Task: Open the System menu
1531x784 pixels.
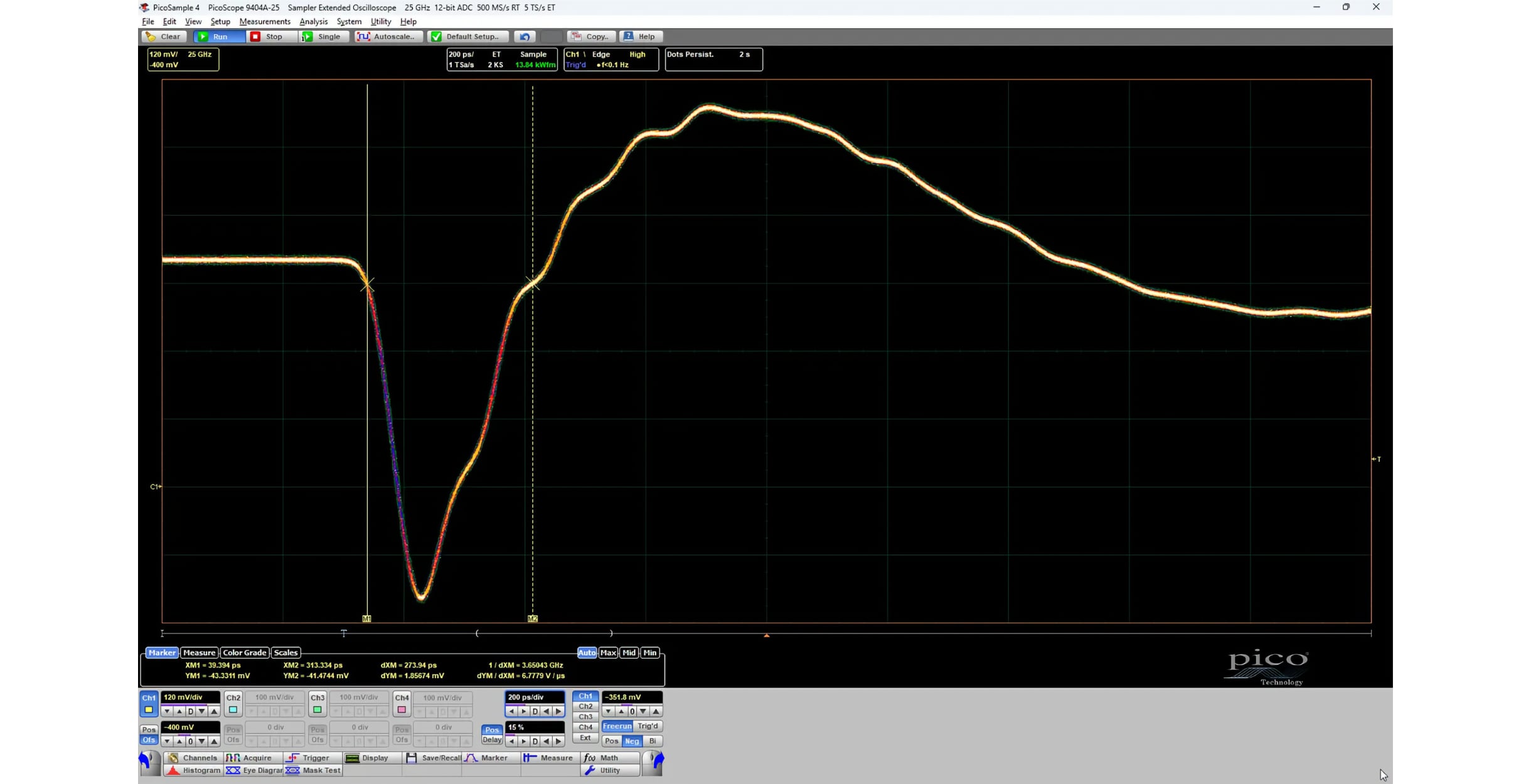Action: (349, 21)
